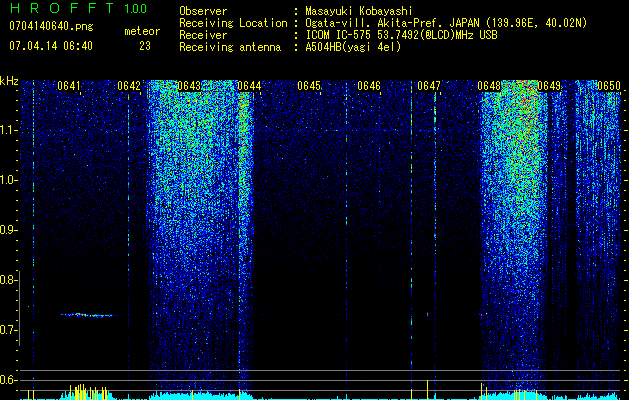Click the 0649 time marker
Viewport: 629px width, 400px height.
(x=549, y=86)
